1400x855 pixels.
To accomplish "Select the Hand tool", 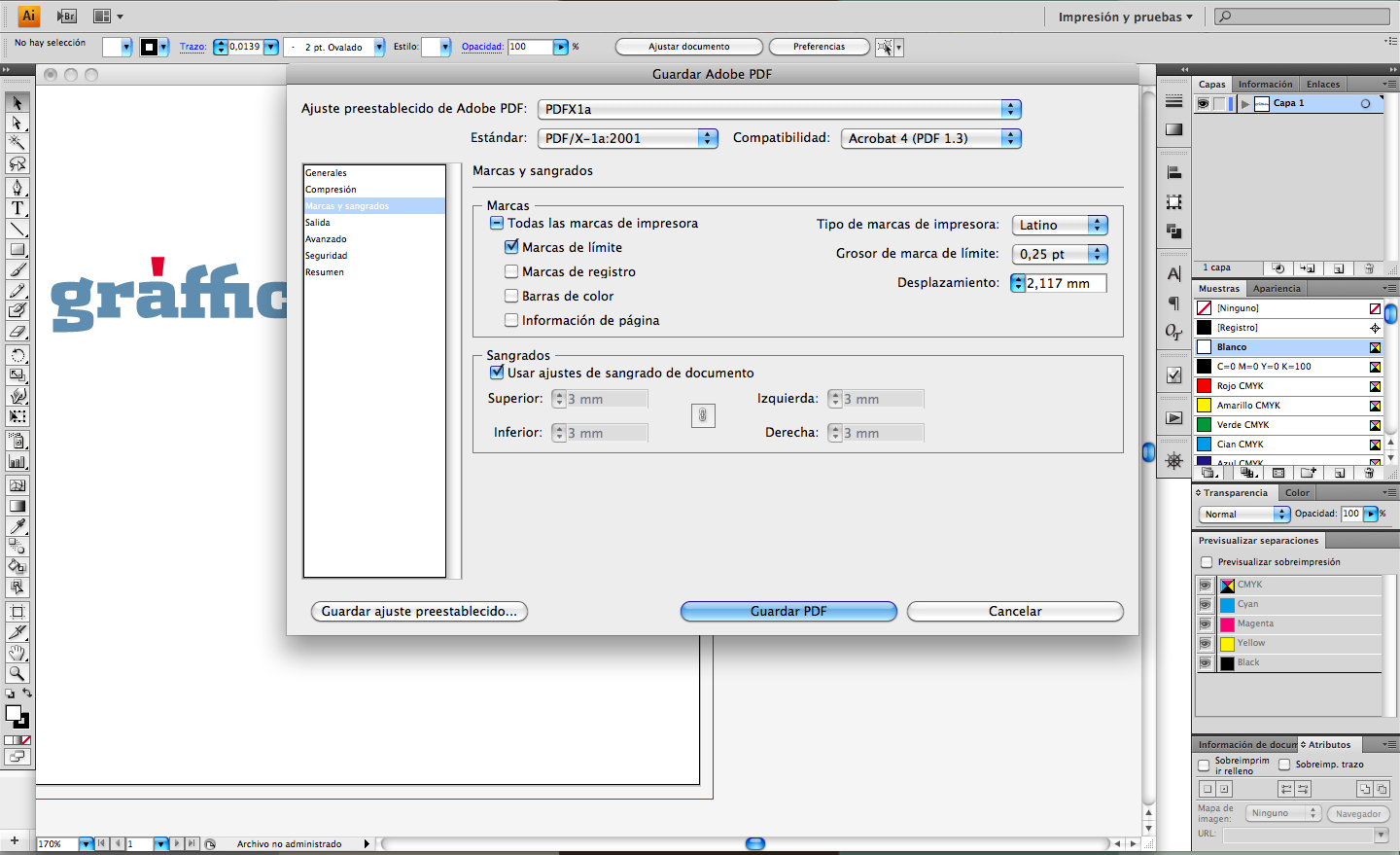I will 17,653.
